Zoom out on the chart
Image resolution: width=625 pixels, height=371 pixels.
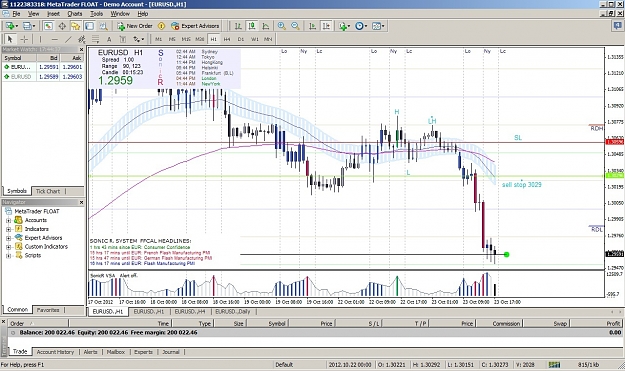pos(295,26)
